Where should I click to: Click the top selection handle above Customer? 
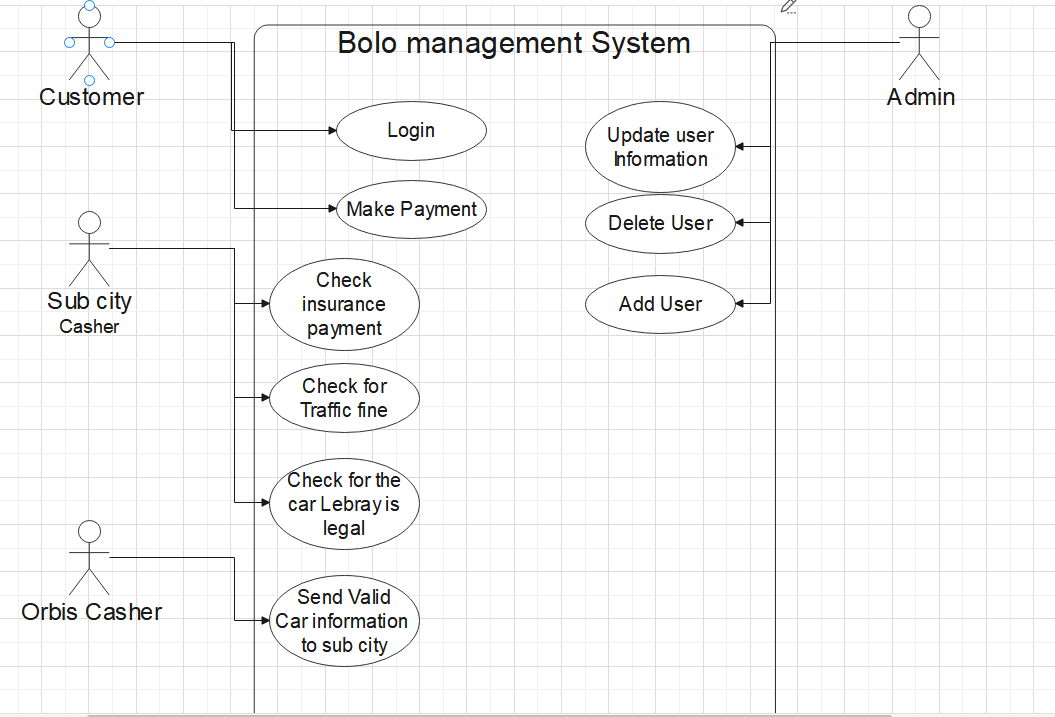coord(89,5)
